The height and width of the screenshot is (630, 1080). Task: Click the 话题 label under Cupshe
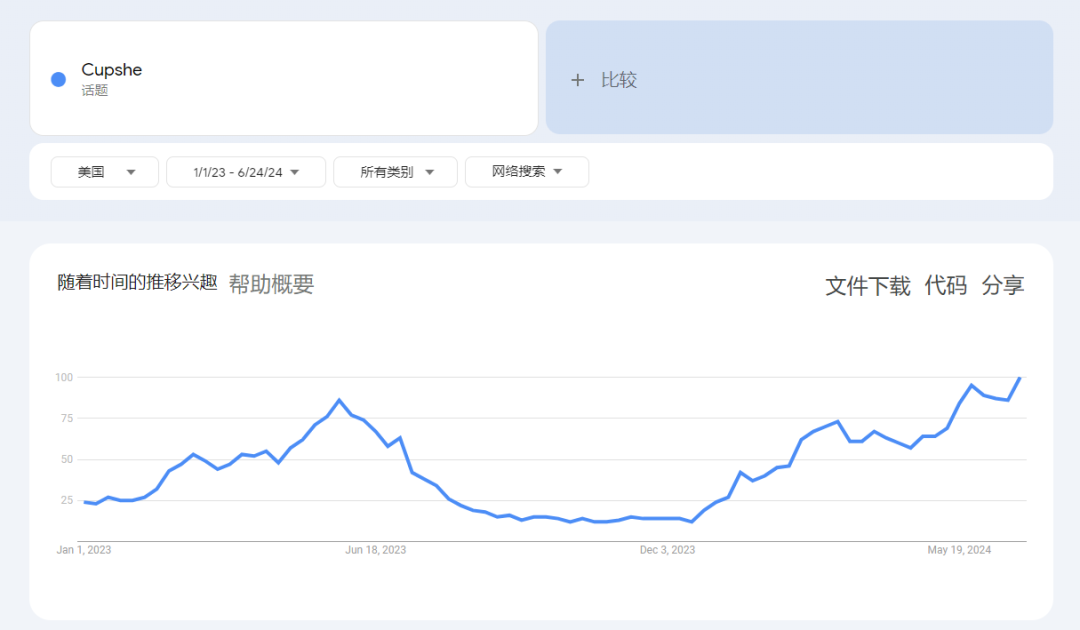pyautogui.click(x=95, y=90)
